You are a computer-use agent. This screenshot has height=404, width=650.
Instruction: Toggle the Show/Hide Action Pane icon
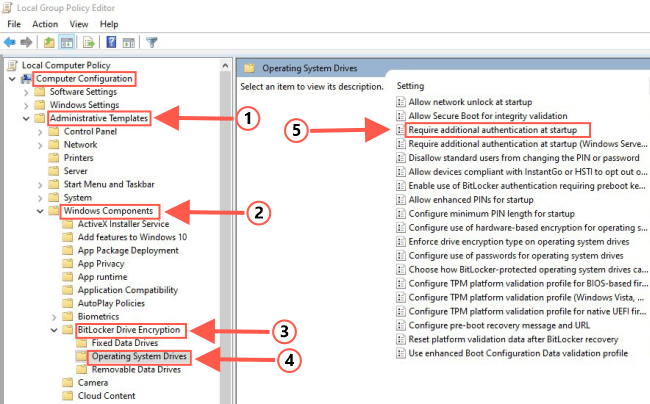[x=129, y=42]
